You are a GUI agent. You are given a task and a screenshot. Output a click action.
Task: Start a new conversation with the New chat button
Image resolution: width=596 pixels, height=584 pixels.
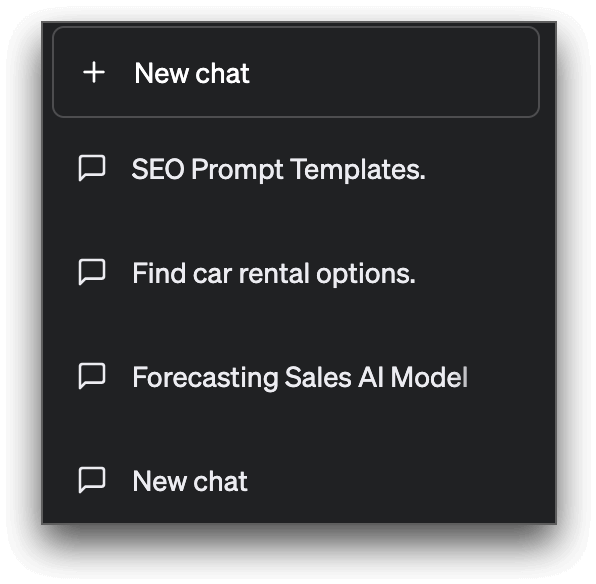[x=296, y=72]
